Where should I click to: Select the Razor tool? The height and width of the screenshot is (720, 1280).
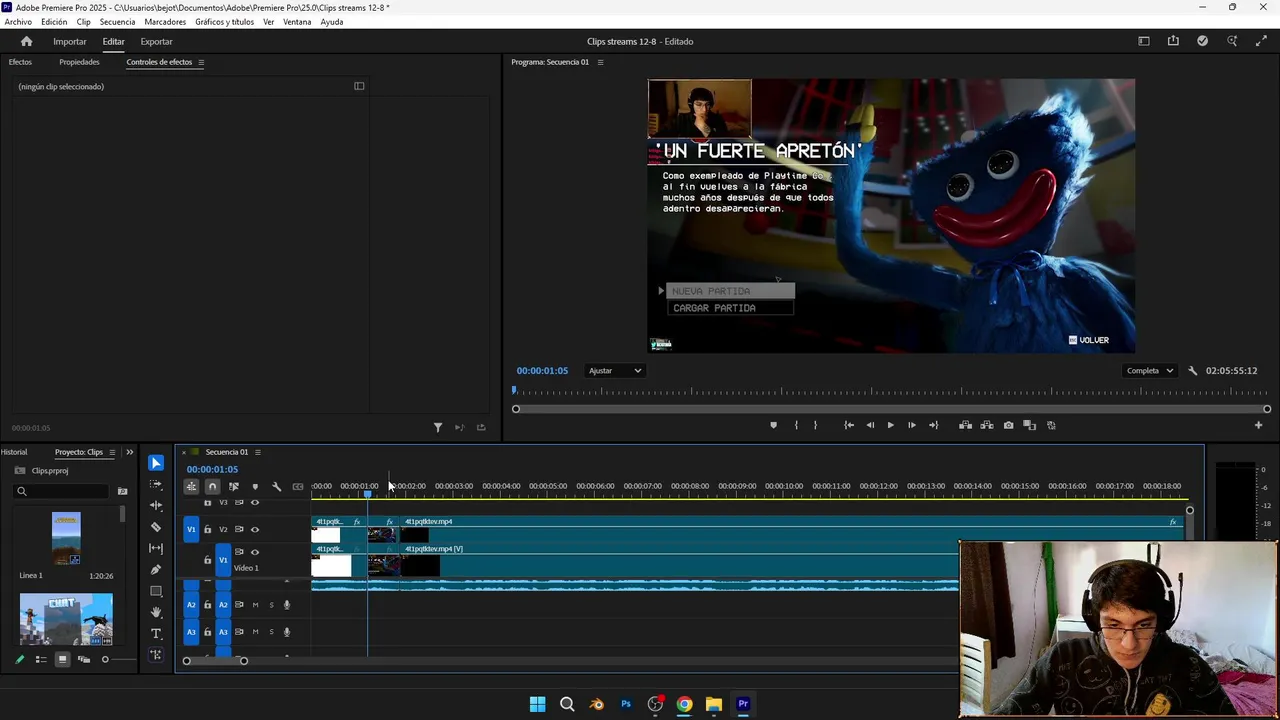pos(156,527)
